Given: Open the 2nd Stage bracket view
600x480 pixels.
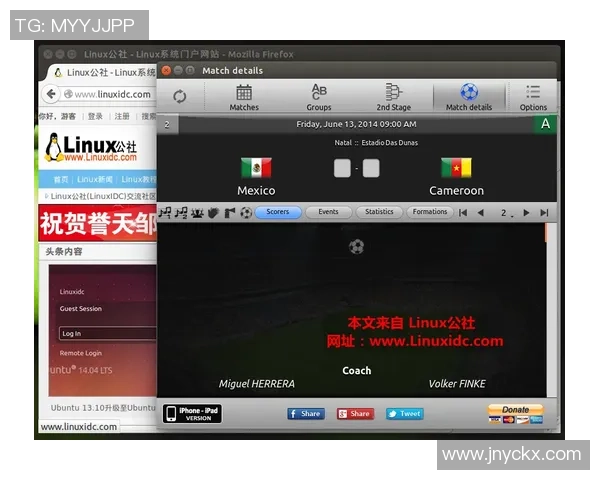Looking at the screenshot, I should point(393,98).
